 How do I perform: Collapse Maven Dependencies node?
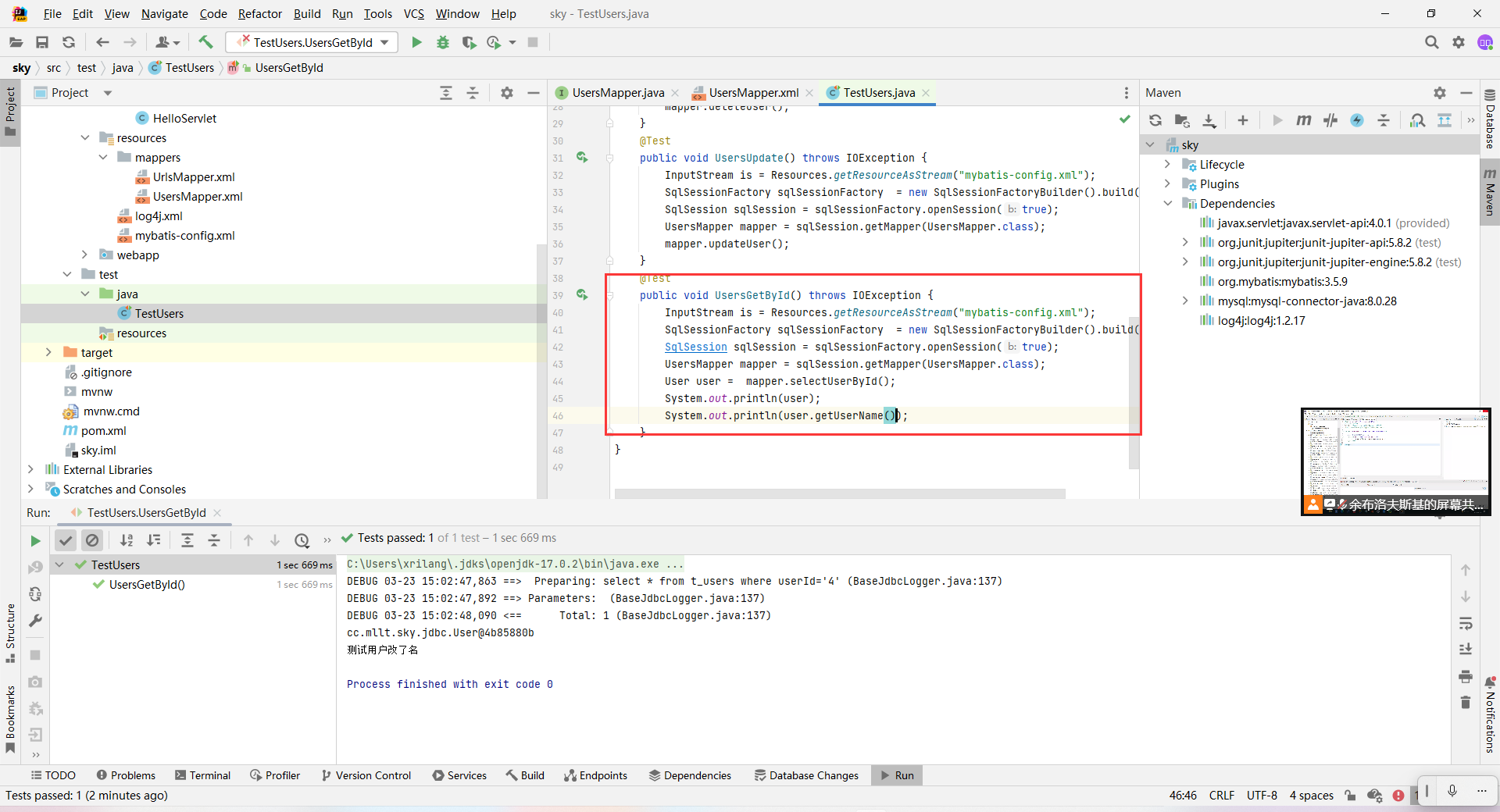1167,203
